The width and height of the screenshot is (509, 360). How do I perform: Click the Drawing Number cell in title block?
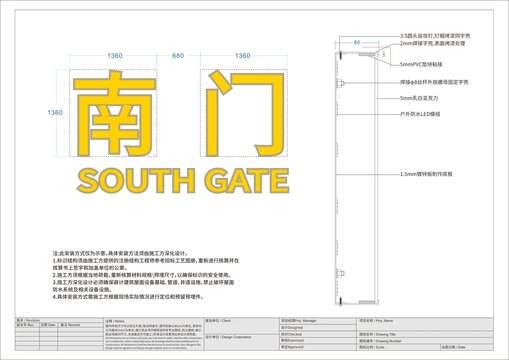425,341
